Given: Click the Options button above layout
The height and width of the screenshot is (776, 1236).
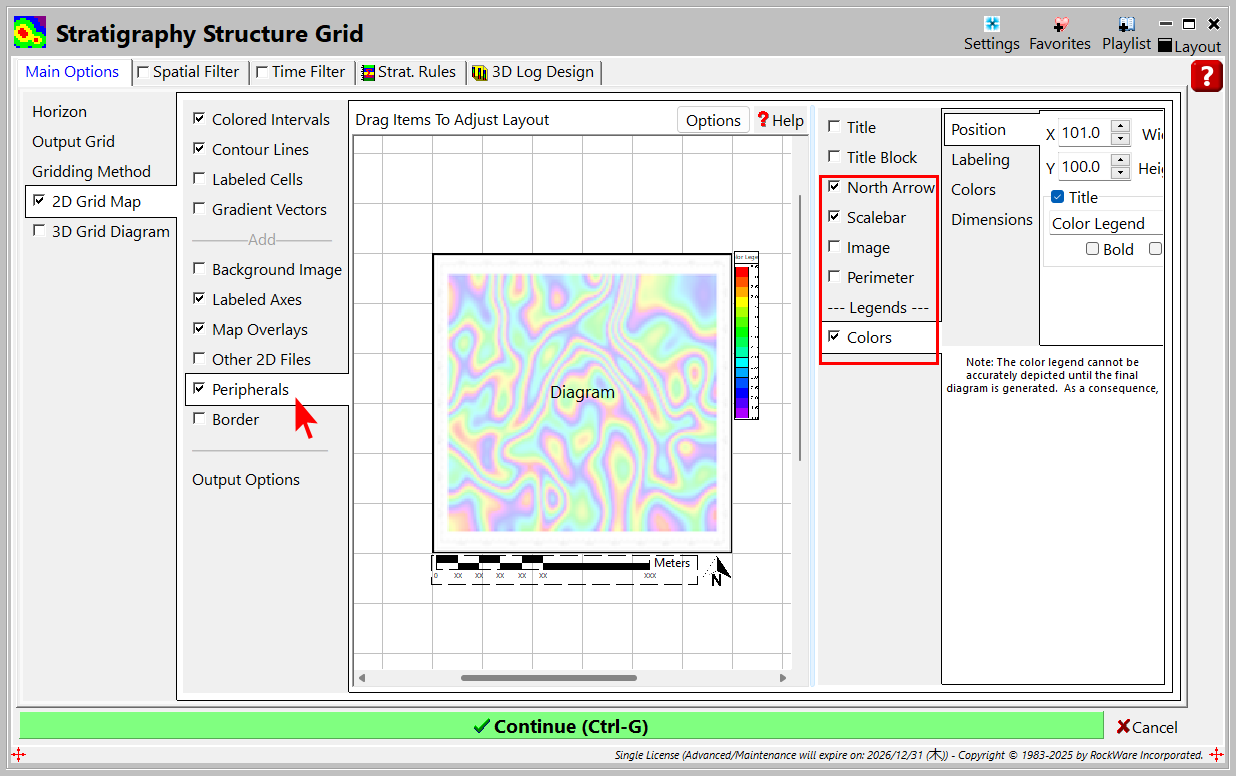Looking at the screenshot, I should point(713,120).
